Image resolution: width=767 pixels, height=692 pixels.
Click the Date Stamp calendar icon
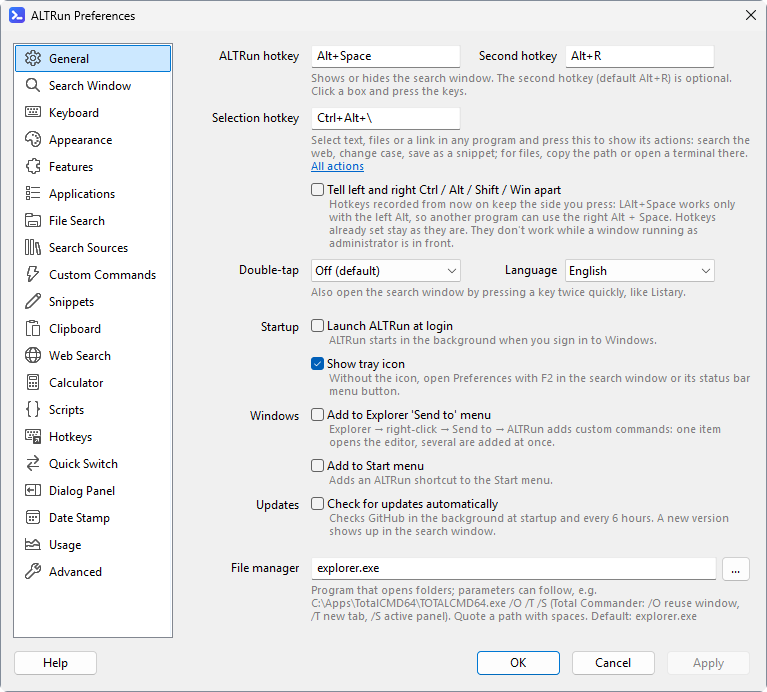[33, 517]
